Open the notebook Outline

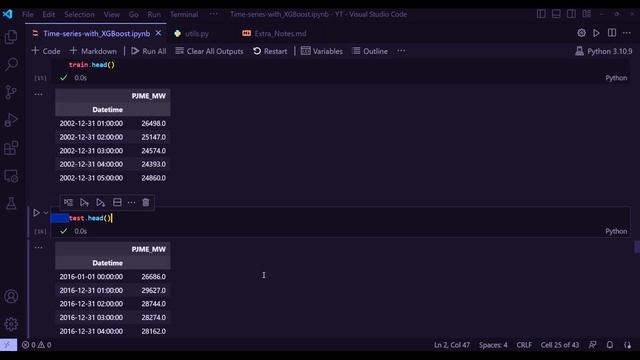point(370,51)
